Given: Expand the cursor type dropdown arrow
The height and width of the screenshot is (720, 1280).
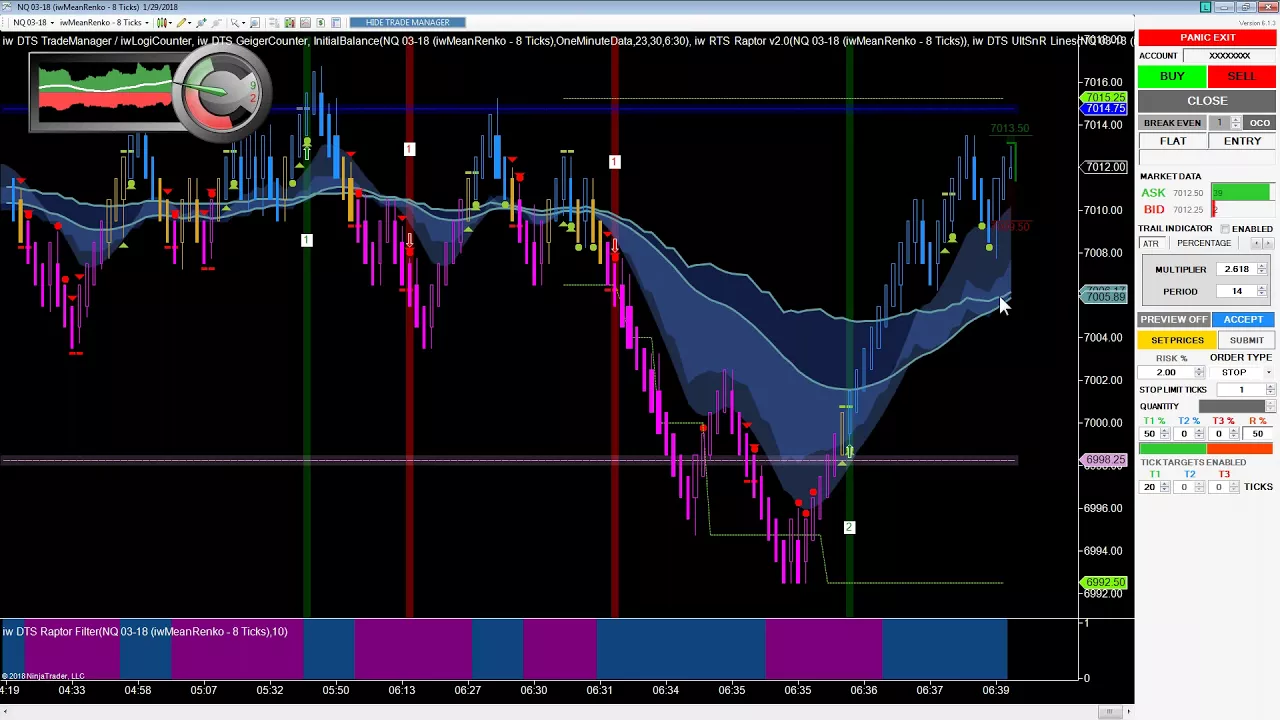Looking at the screenshot, I should (x=243, y=22).
